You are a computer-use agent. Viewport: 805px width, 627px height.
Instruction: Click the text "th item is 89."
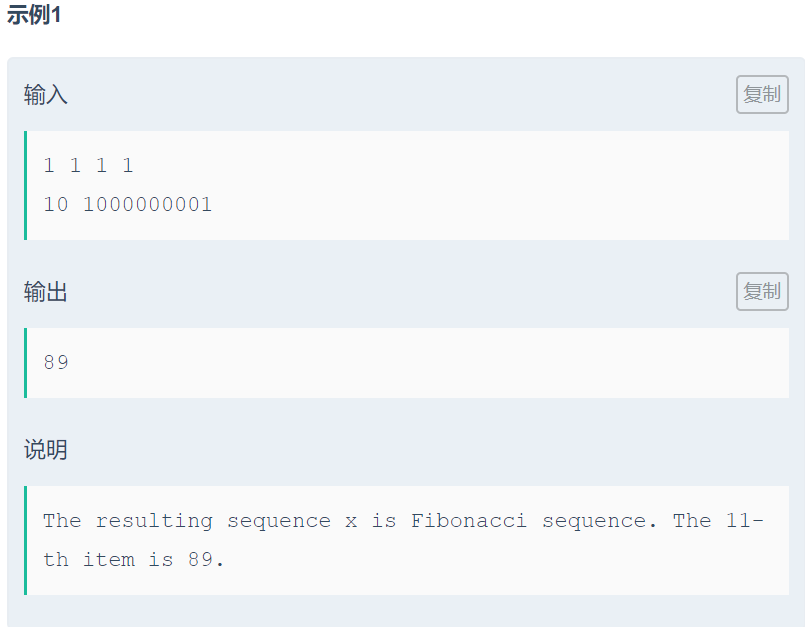134,560
